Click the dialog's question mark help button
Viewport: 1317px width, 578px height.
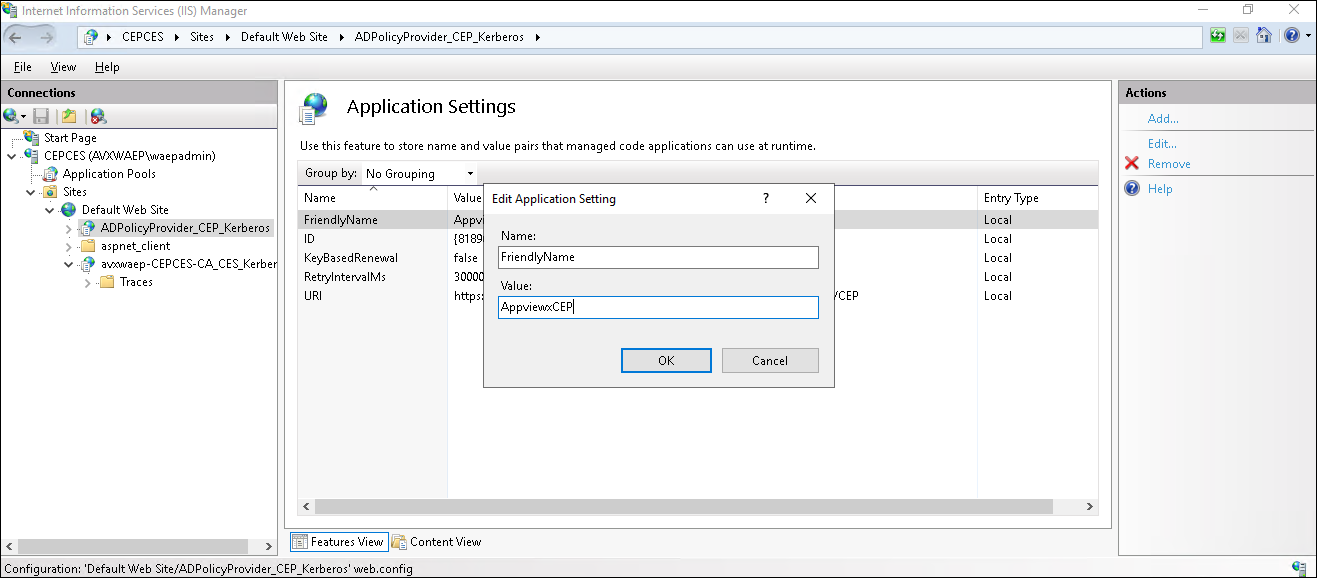pyautogui.click(x=766, y=198)
